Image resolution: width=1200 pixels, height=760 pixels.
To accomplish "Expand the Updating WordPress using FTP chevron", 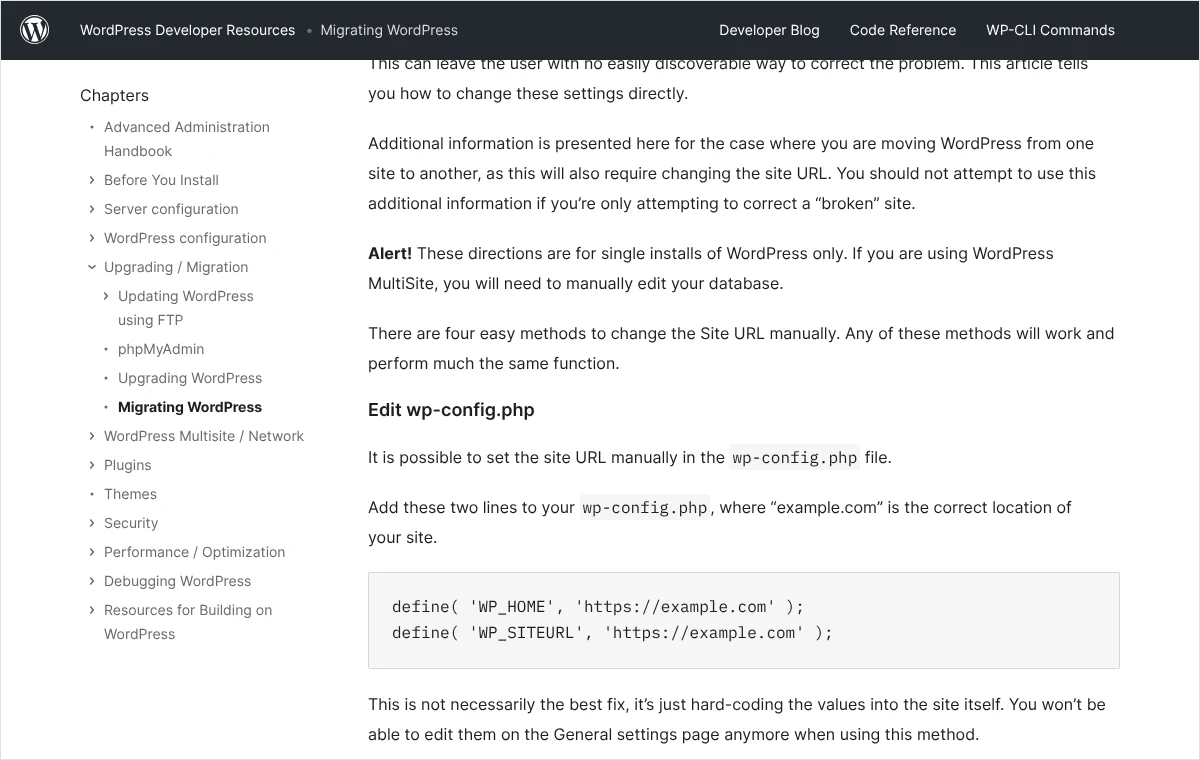I will (106, 296).
